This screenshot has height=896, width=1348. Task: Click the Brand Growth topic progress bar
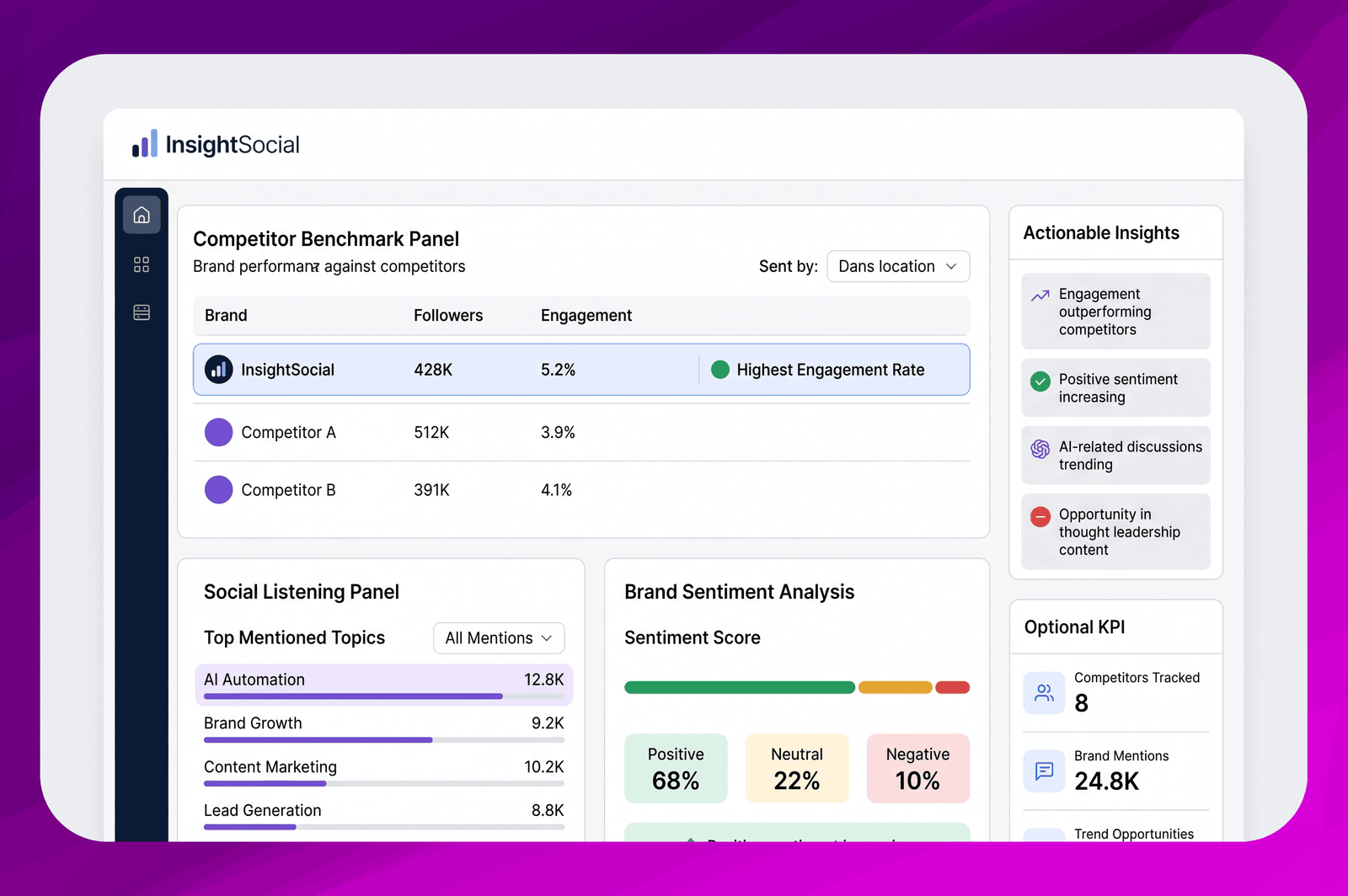[x=384, y=740]
